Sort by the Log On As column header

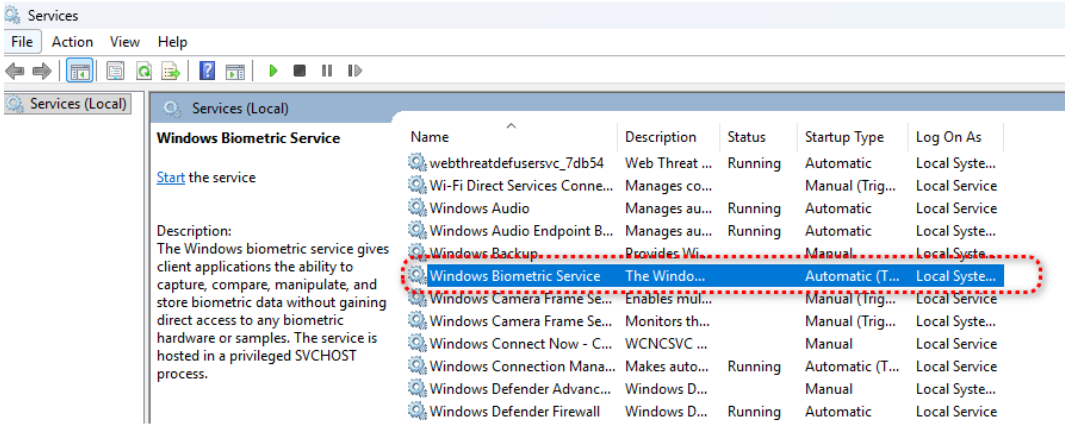tap(956, 137)
